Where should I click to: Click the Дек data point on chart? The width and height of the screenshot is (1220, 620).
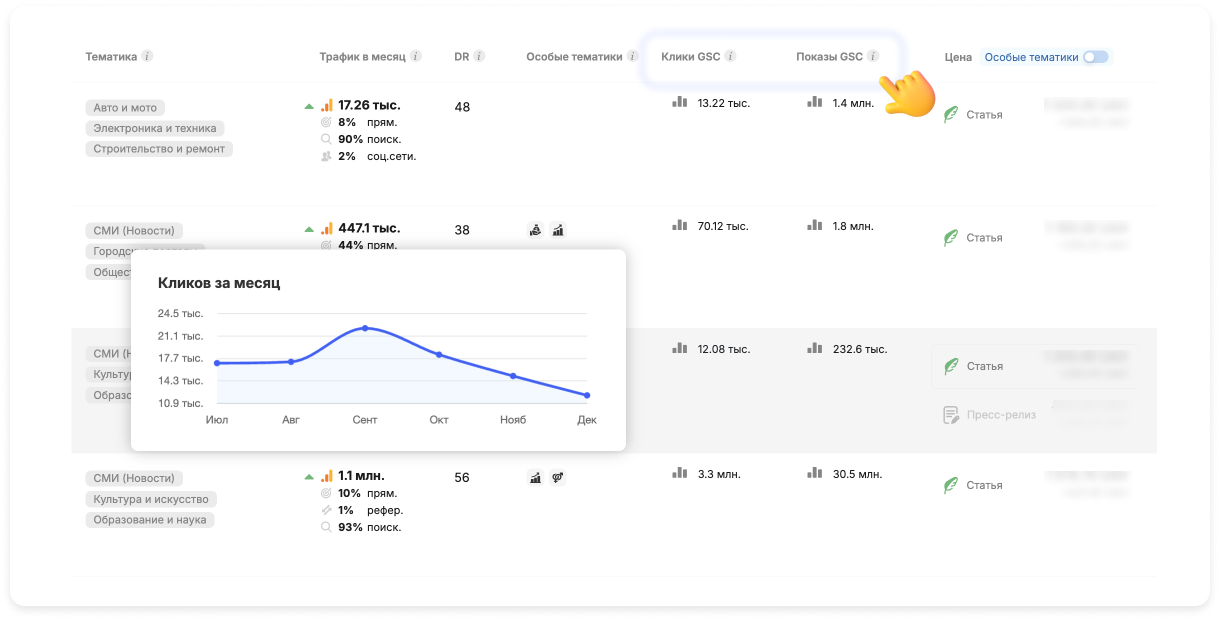(x=587, y=395)
